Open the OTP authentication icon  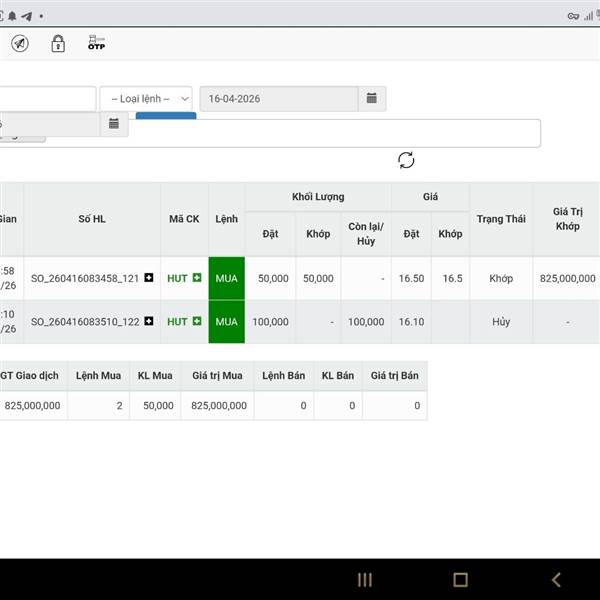click(96, 43)
